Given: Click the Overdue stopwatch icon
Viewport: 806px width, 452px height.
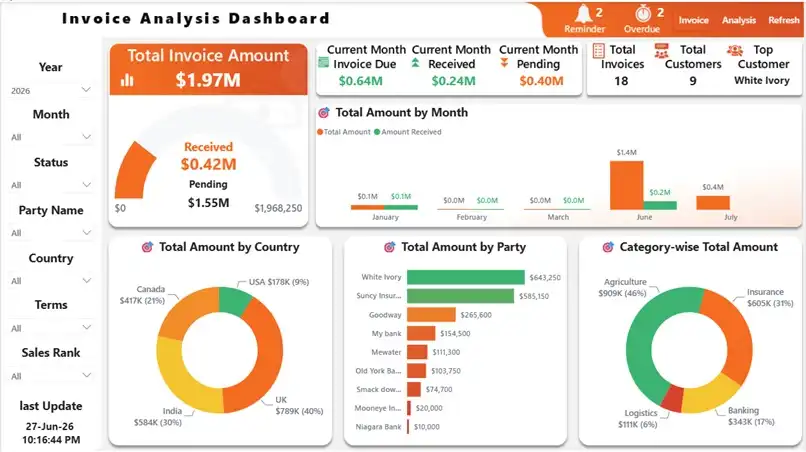Looking at the screenshot, I should [643, 13].
